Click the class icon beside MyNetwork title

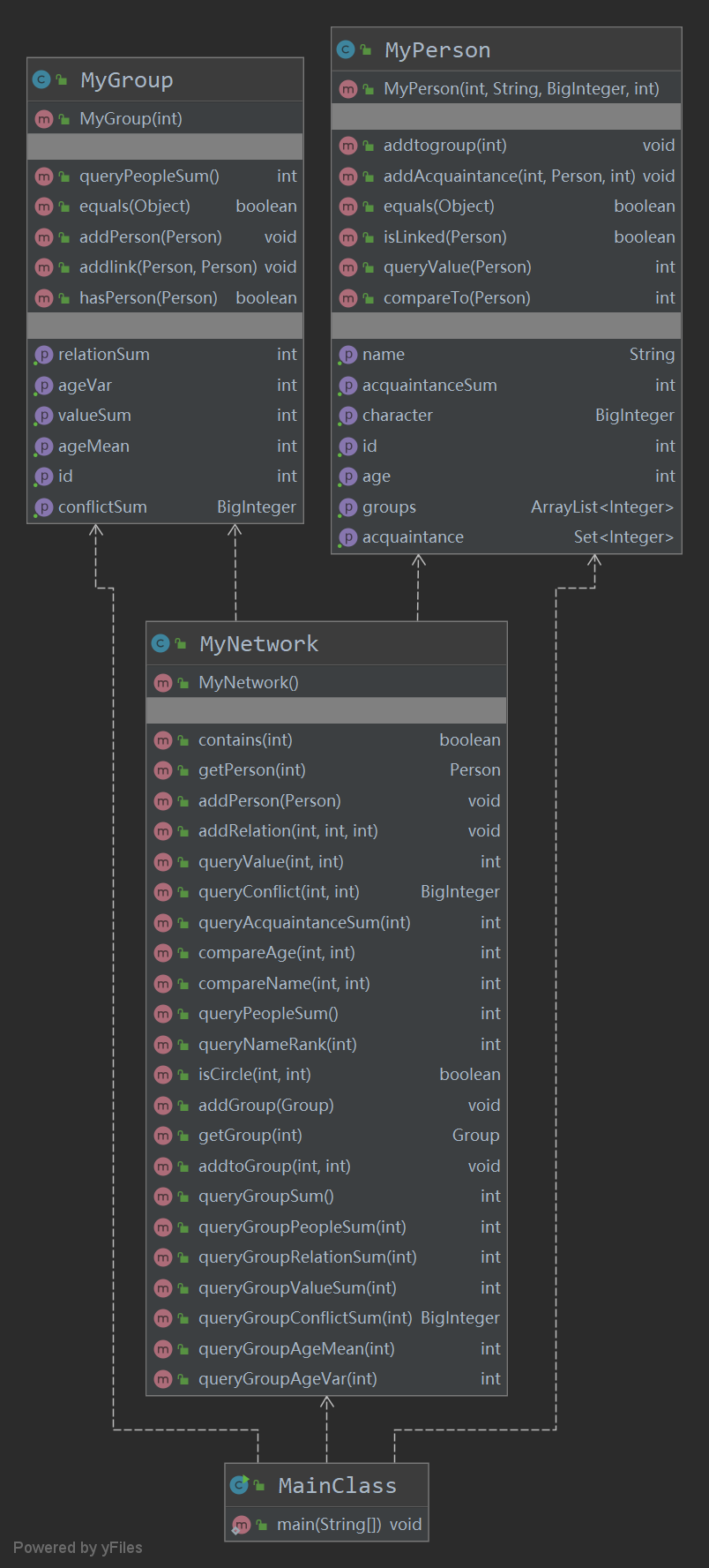coord(160,643)
